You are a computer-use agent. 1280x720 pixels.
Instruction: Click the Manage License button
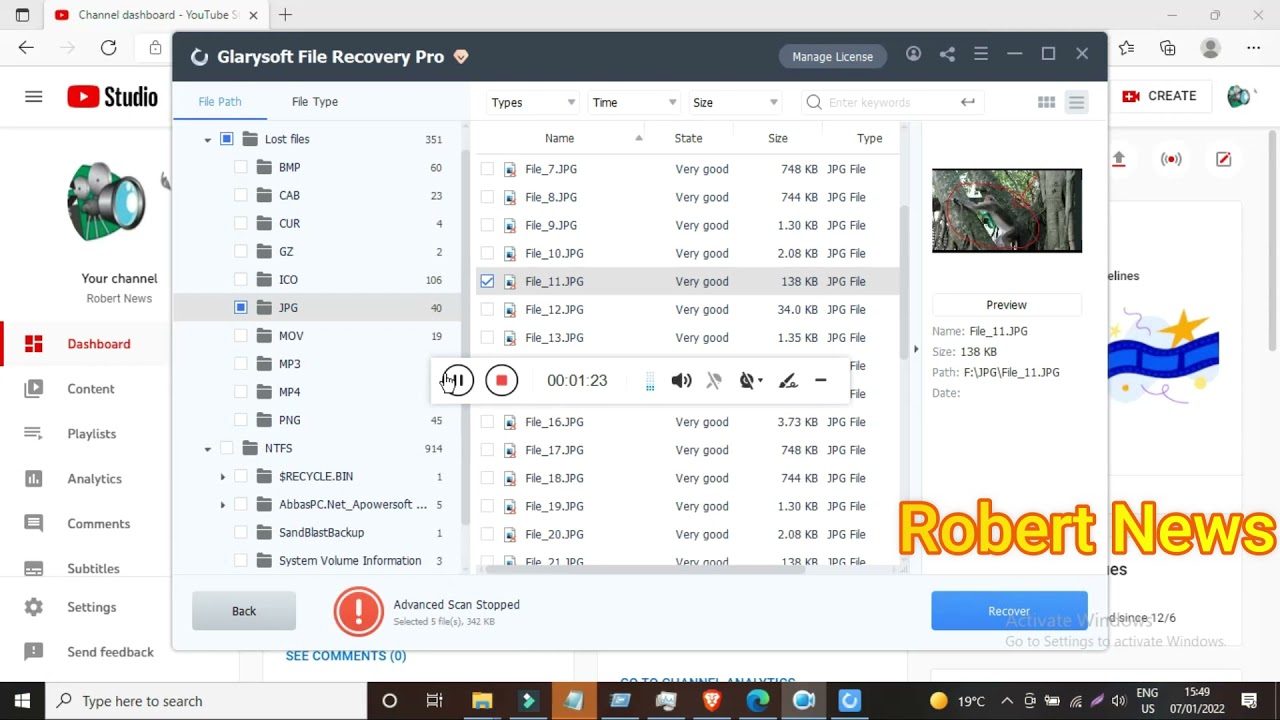[832, 56]
